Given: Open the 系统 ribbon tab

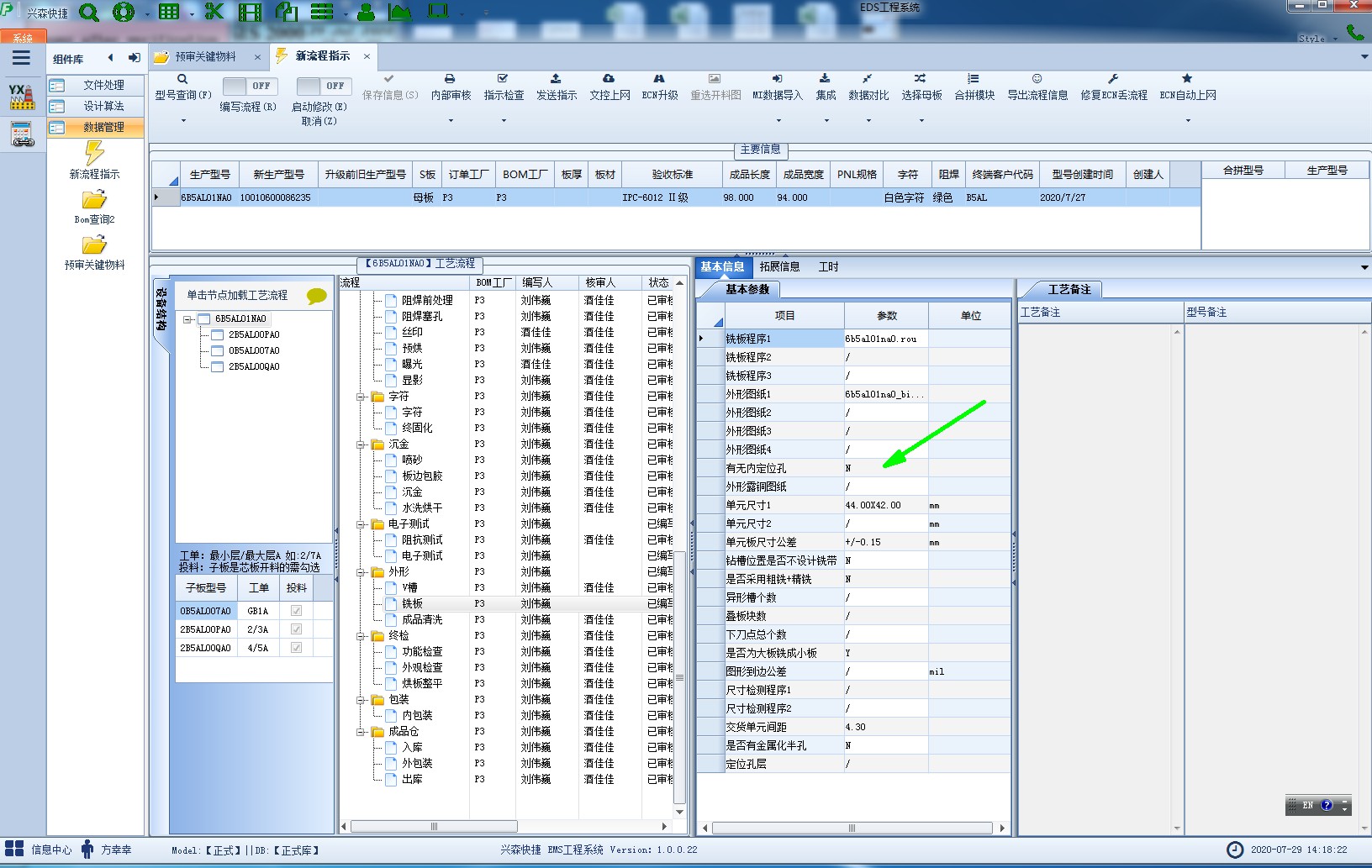Looking at the screenshot, I should pyautogui.click(x=23, y=38).
